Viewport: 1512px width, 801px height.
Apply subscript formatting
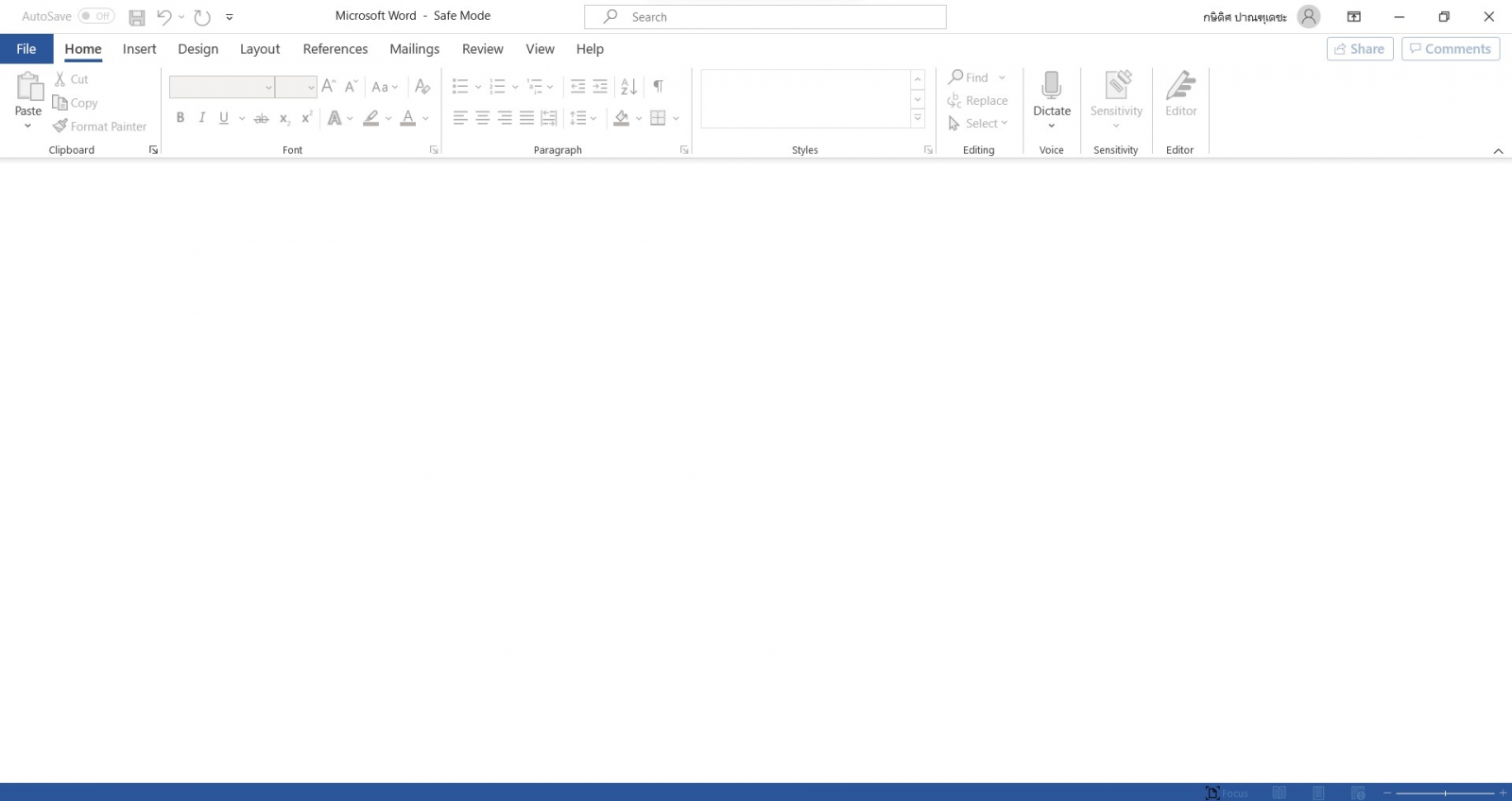pos(284,118)
